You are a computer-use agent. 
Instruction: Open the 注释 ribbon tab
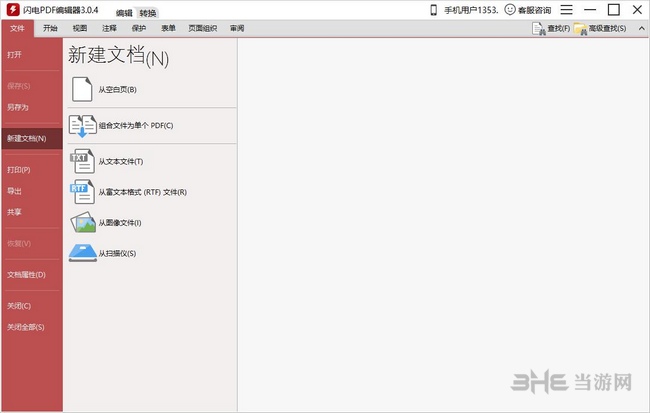pos(109,28)
